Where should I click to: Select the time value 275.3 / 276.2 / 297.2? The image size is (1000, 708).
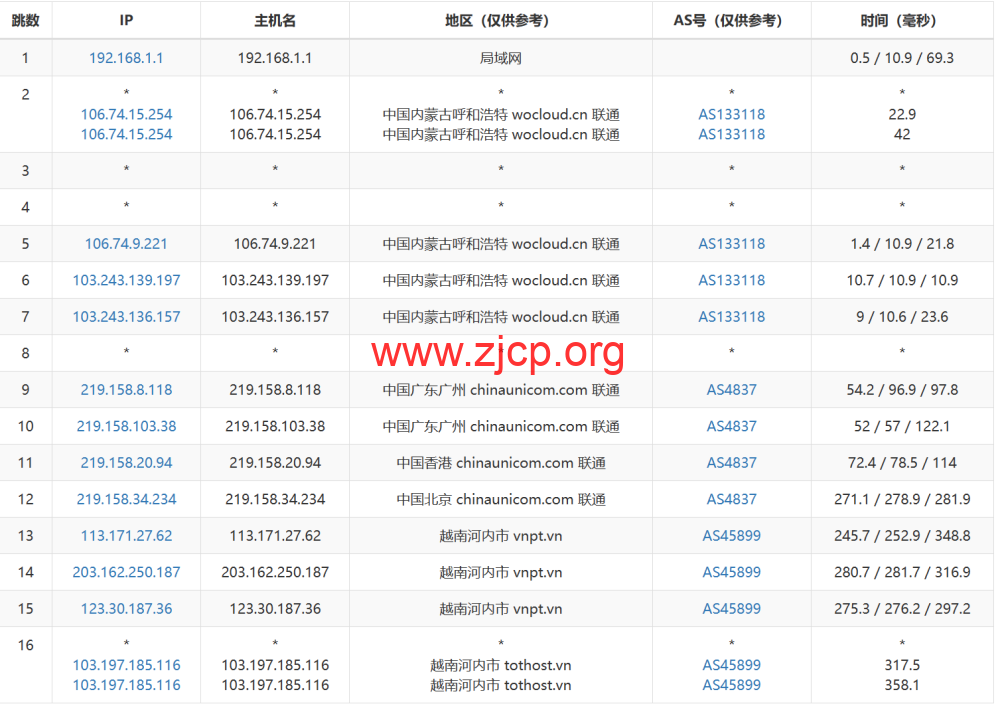tap(902, 608)
